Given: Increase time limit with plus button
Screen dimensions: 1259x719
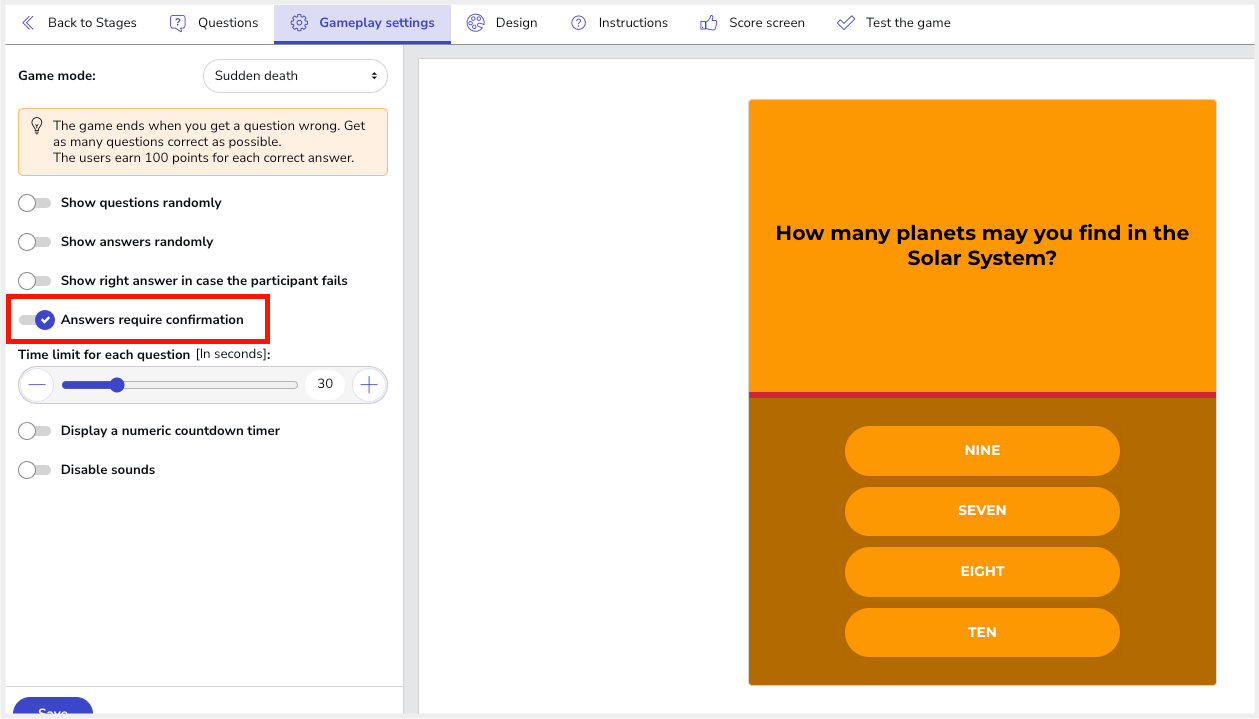Looking at the screenshot, I should [x=369, y=385].
